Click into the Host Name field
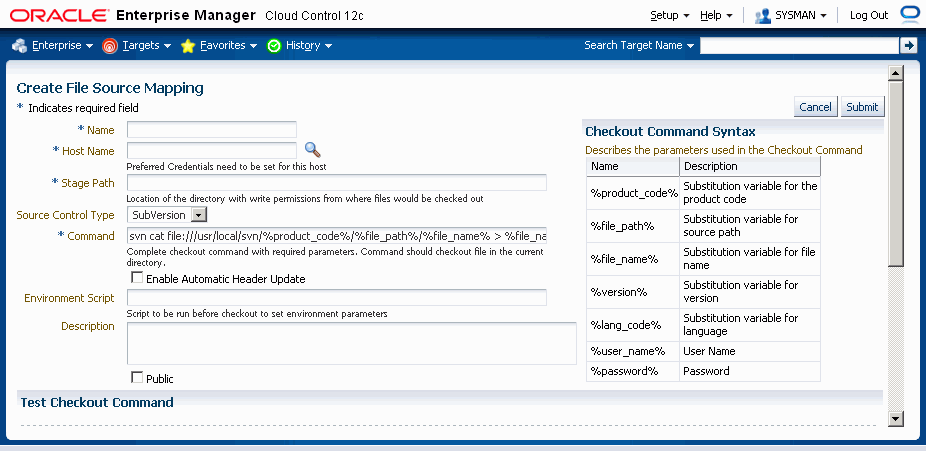The width and height of the screenshot is (926, 451). click(x=211, y=151)
